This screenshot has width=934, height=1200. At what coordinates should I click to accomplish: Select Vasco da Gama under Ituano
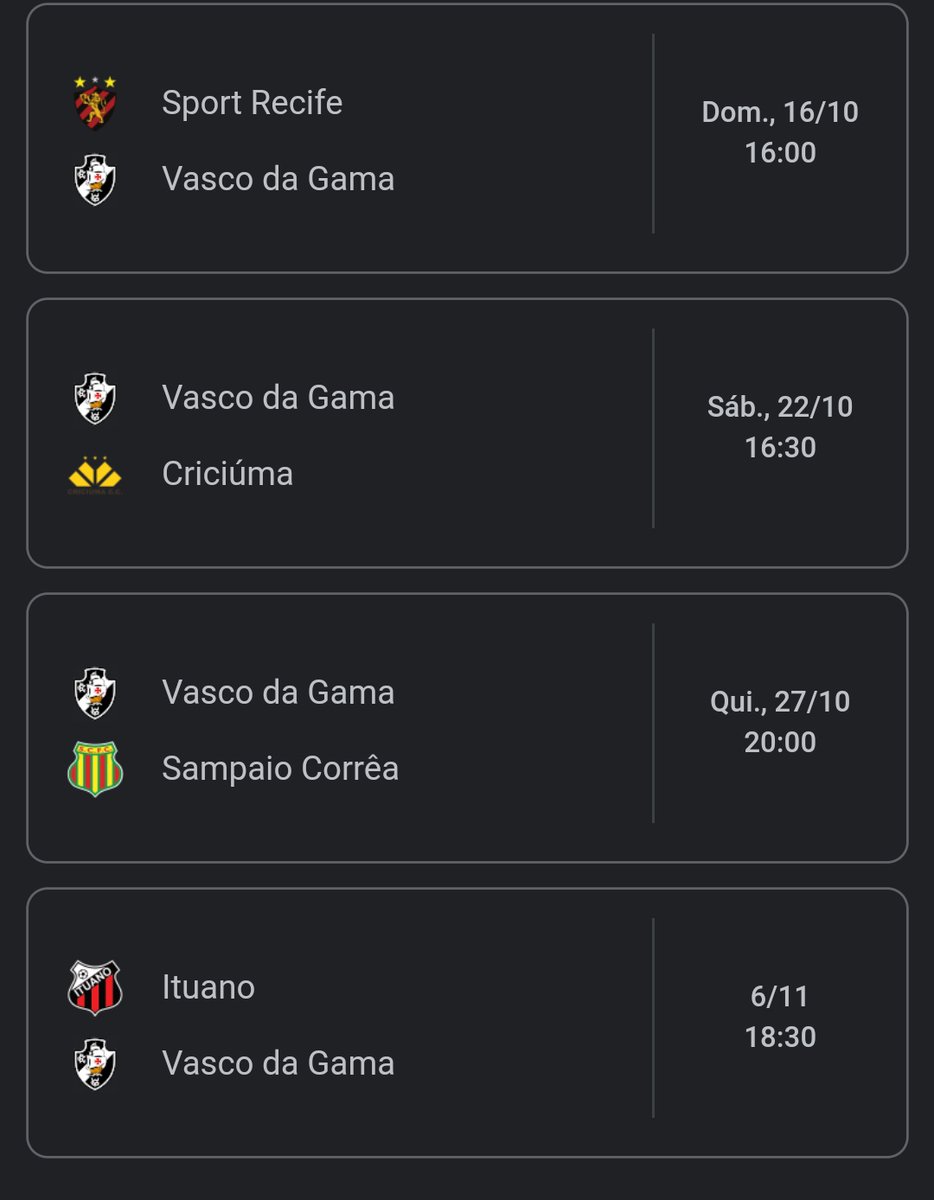pyautogui.click(x=278, y=1064)
